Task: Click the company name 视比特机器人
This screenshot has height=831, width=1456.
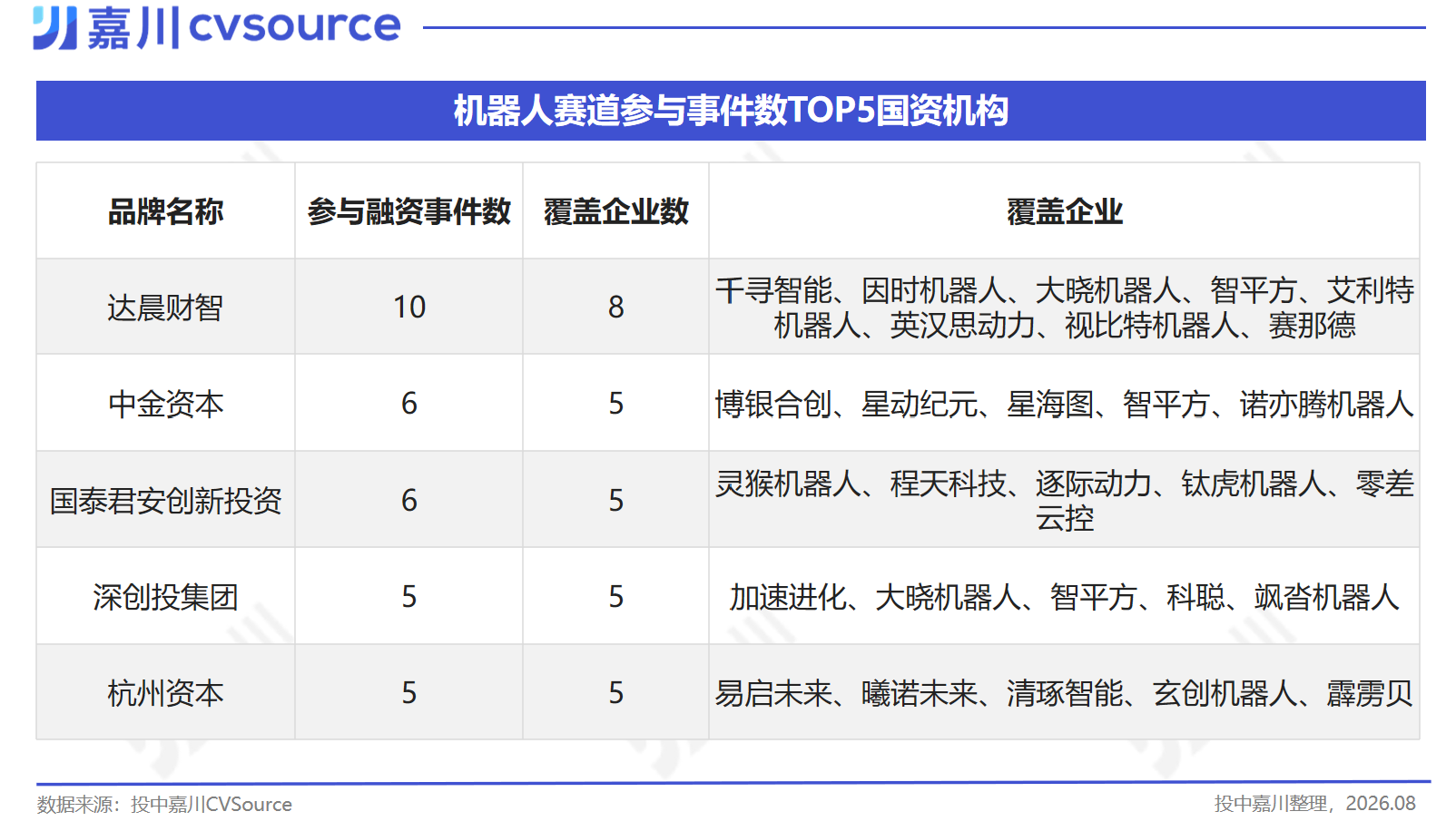Action: (x=1152, y=325)
